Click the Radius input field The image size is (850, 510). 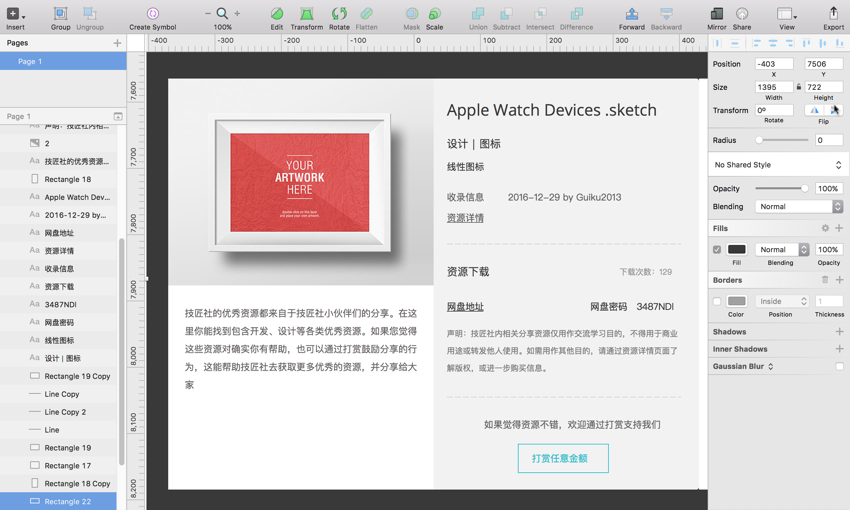click(828, 140)
